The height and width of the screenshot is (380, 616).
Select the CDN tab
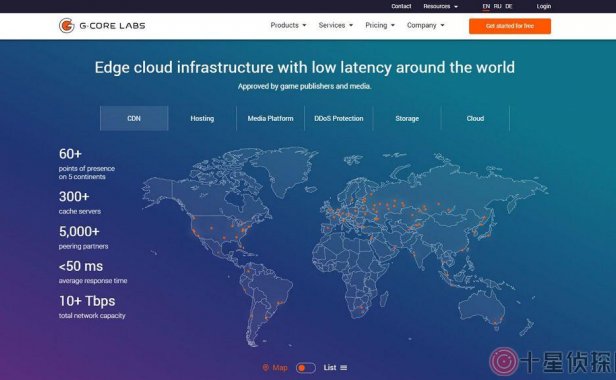pos(134,118)
